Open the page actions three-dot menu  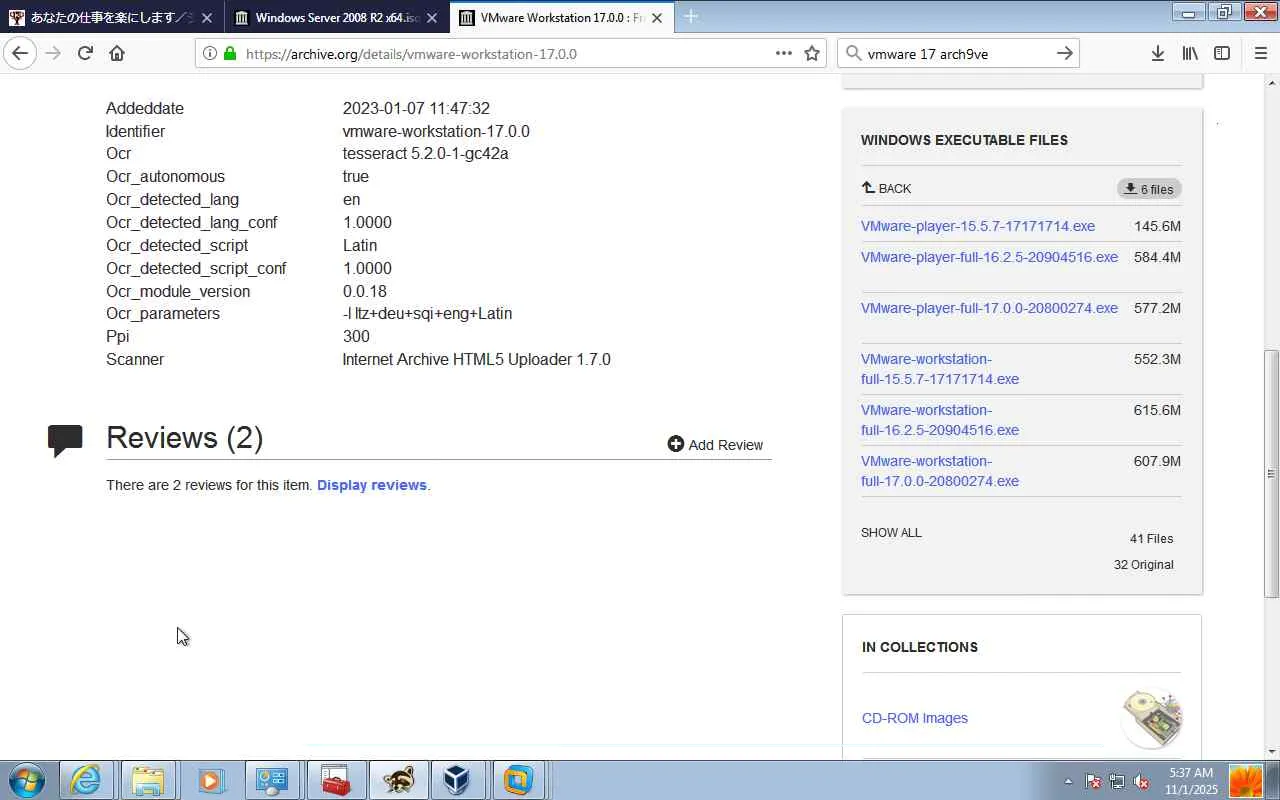tap(784, 54)
